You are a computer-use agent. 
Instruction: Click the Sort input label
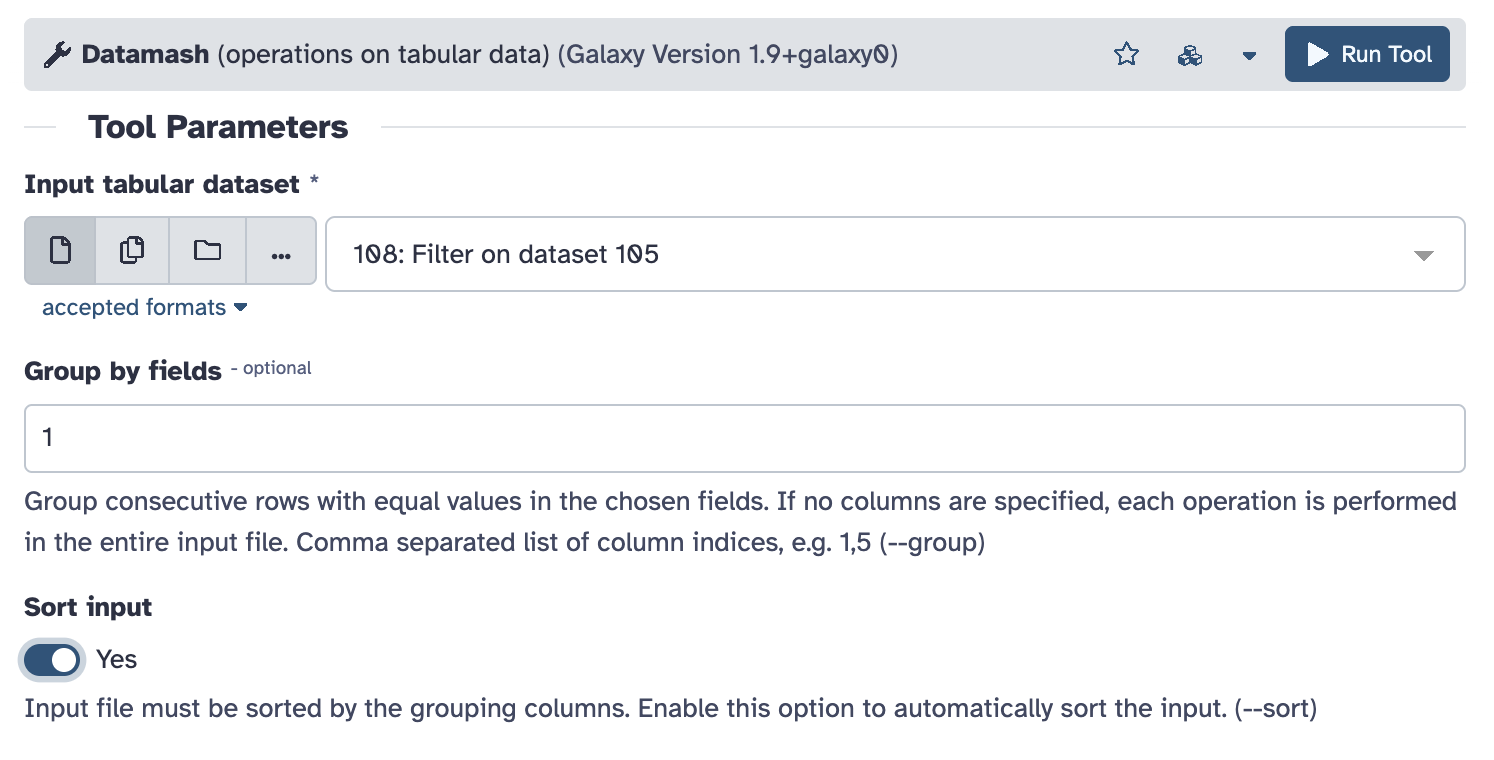(x=88, y=607)
